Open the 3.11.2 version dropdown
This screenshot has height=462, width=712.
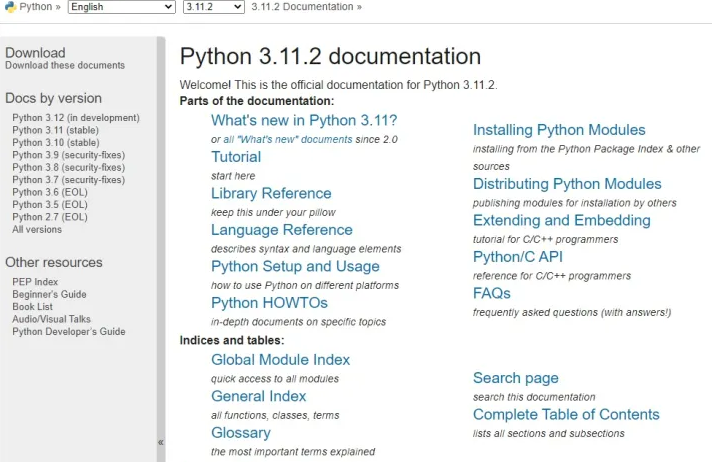click(213, 7)
